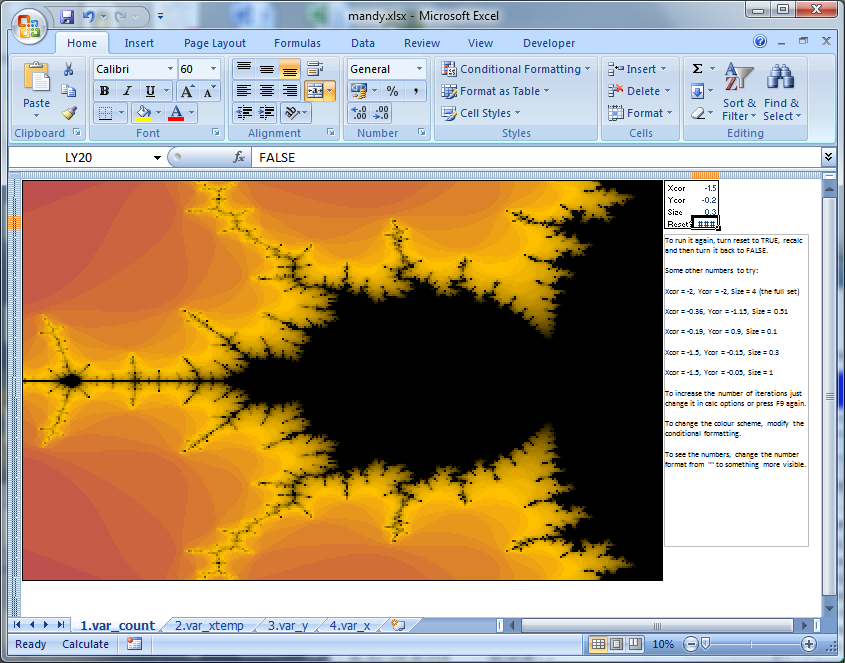The height and width of the screenshot is (663, 845).
Task: Activate the Format Painter brush
Action: 68,113
